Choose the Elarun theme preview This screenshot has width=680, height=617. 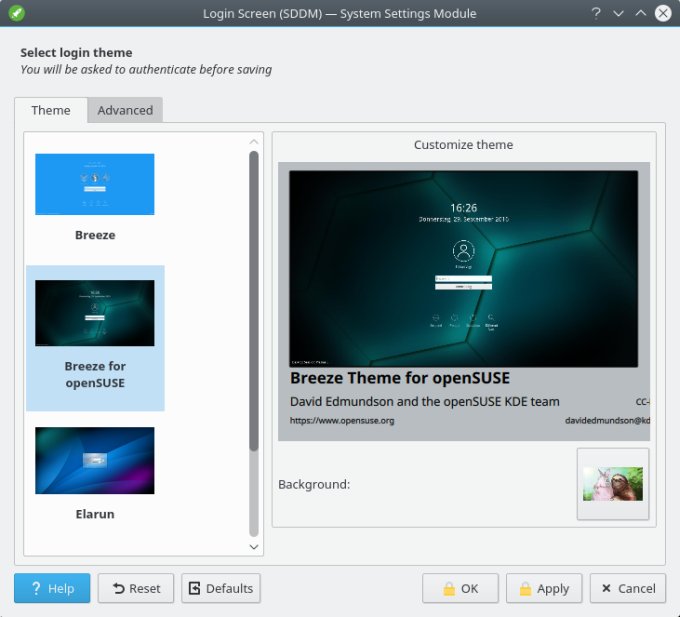pos(95,461)
